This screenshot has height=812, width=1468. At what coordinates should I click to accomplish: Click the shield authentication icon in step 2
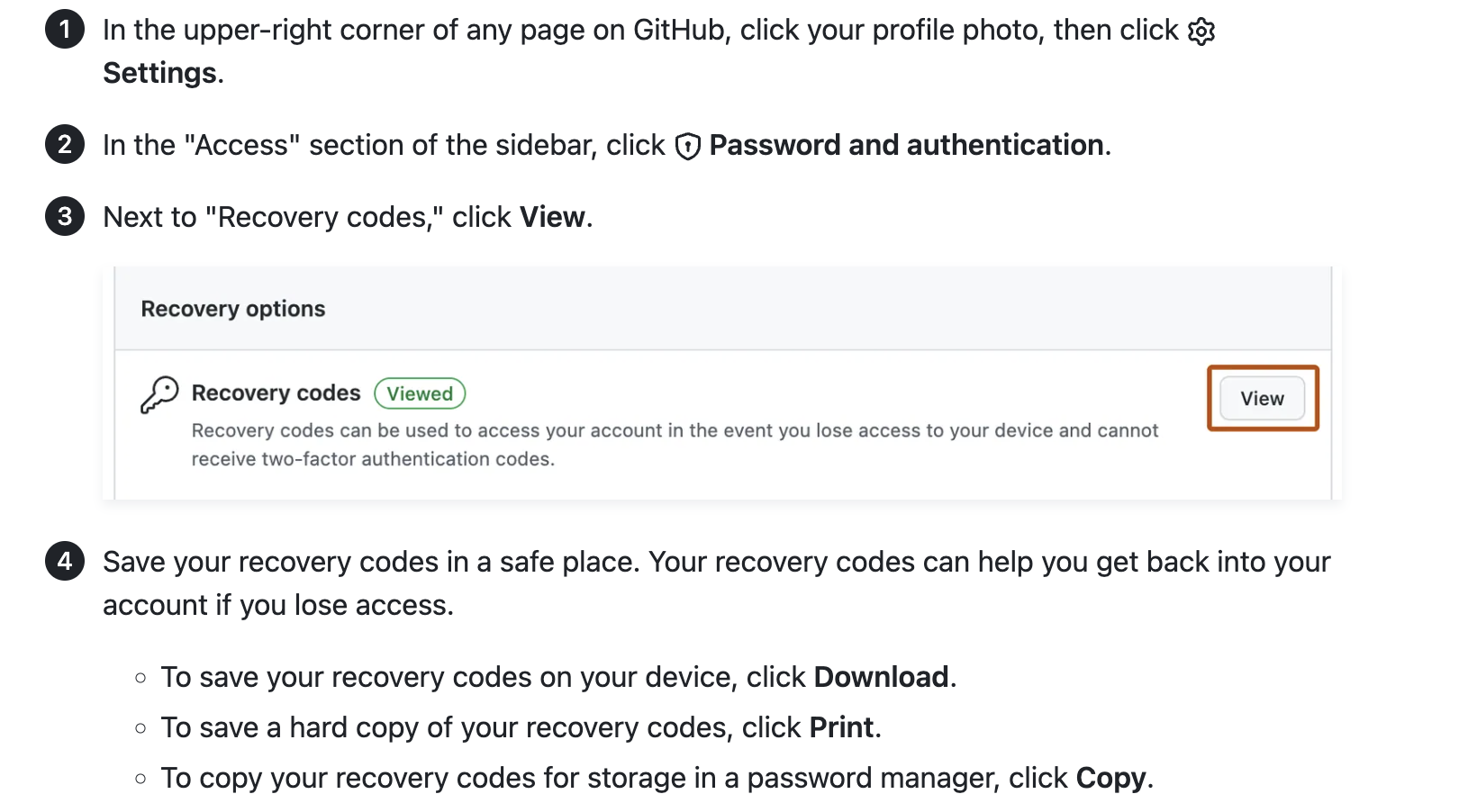[687, 145]
